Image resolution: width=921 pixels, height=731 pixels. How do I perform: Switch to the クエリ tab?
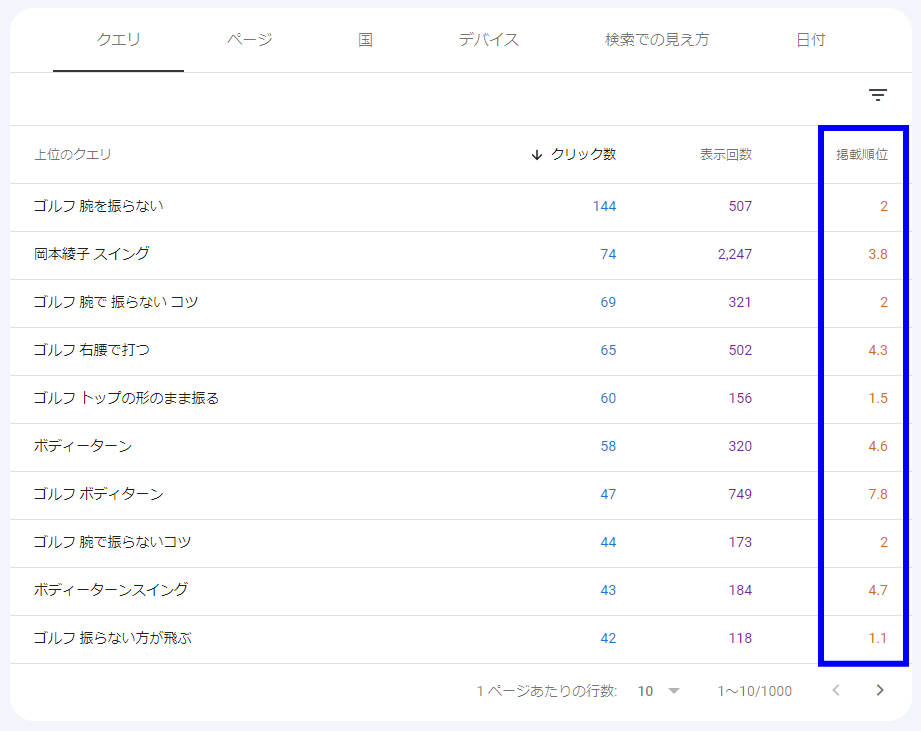coord(118,40)
